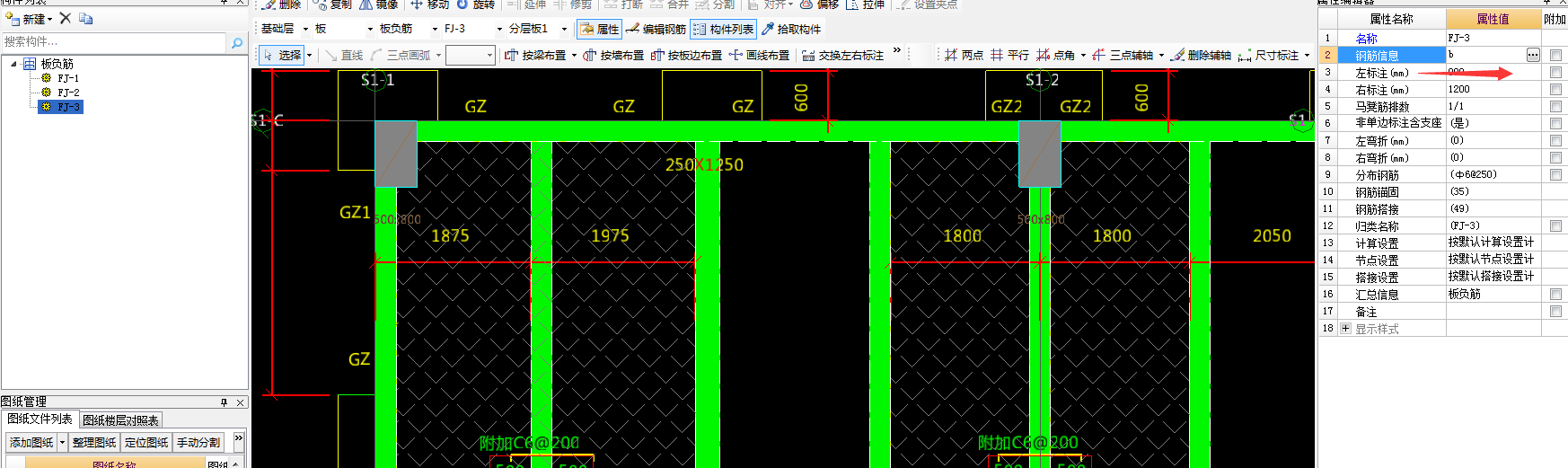Tick the 附加 checkbox for 左标注 row
This screenshot has height=468, width=1568.
click(x=1555, y=73)
